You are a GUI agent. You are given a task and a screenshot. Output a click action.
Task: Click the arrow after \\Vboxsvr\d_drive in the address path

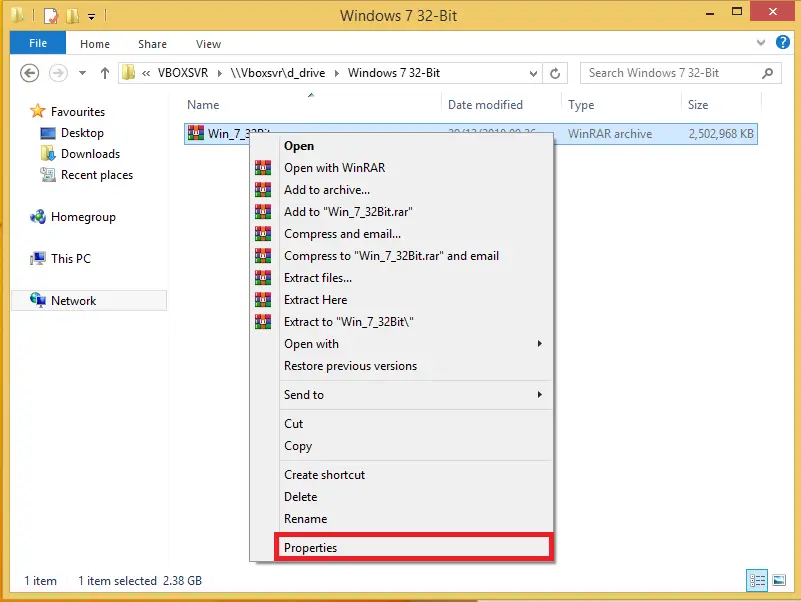click(337, 73)
